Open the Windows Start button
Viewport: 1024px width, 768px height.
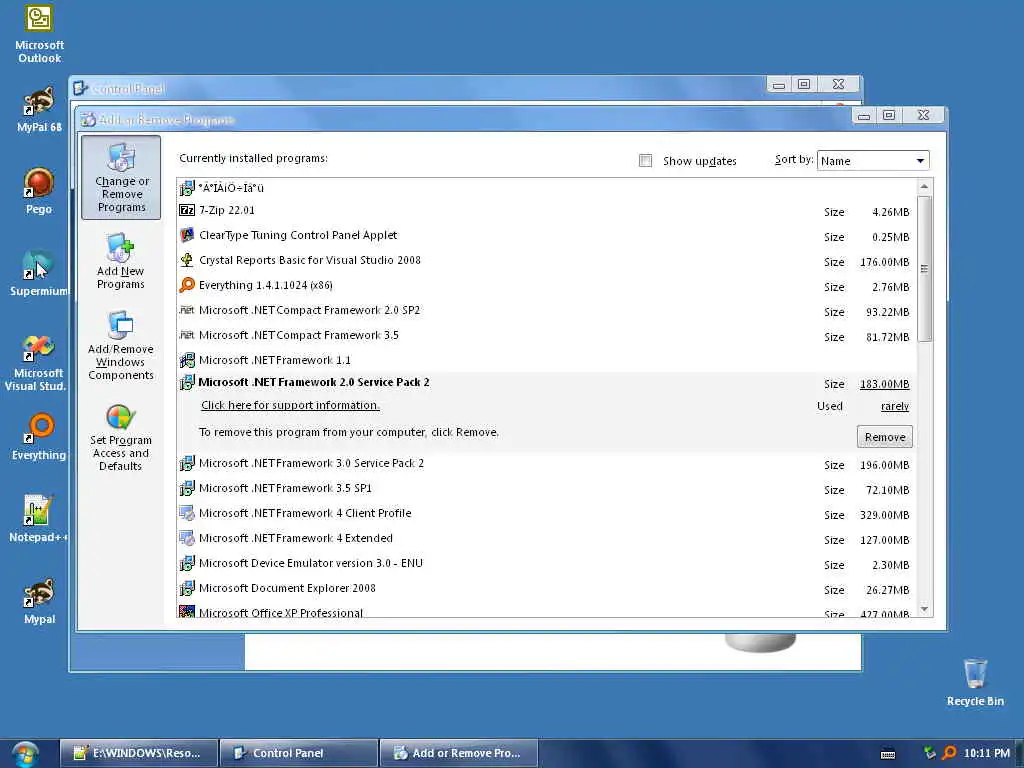25,754
